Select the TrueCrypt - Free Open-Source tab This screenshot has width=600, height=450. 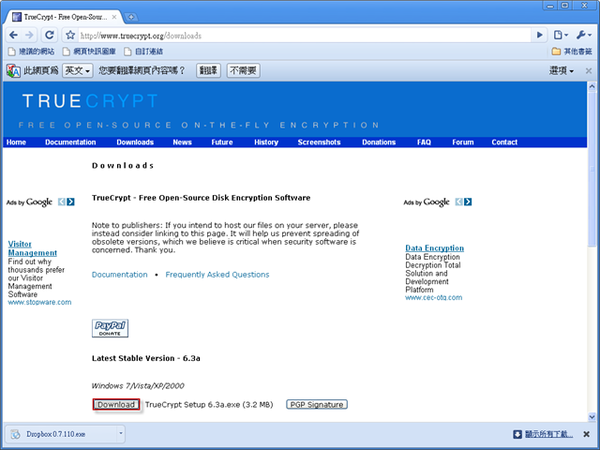point(63,17)
